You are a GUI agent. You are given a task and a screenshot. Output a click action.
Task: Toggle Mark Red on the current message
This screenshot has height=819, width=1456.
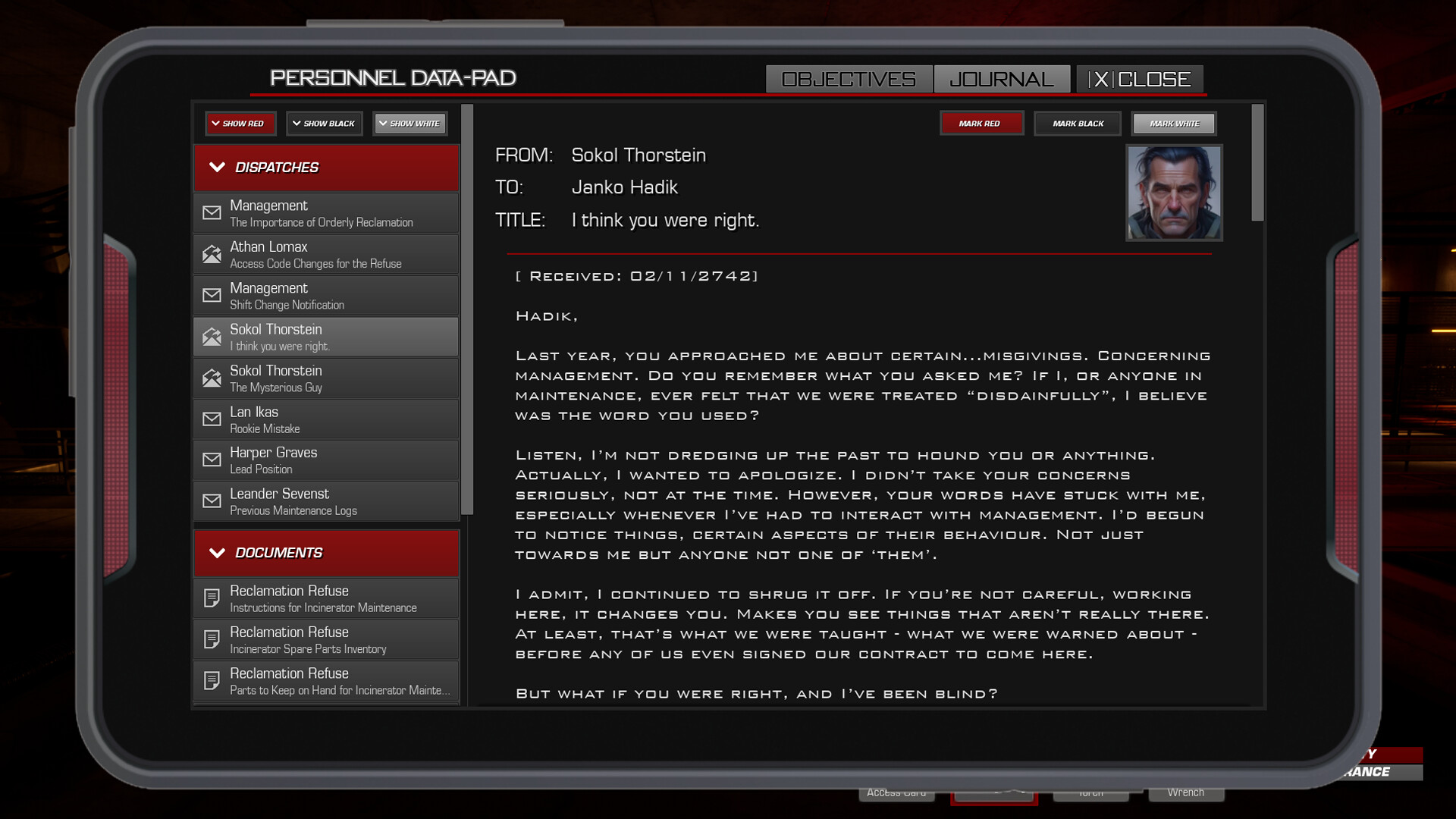(x=982, y=123)
